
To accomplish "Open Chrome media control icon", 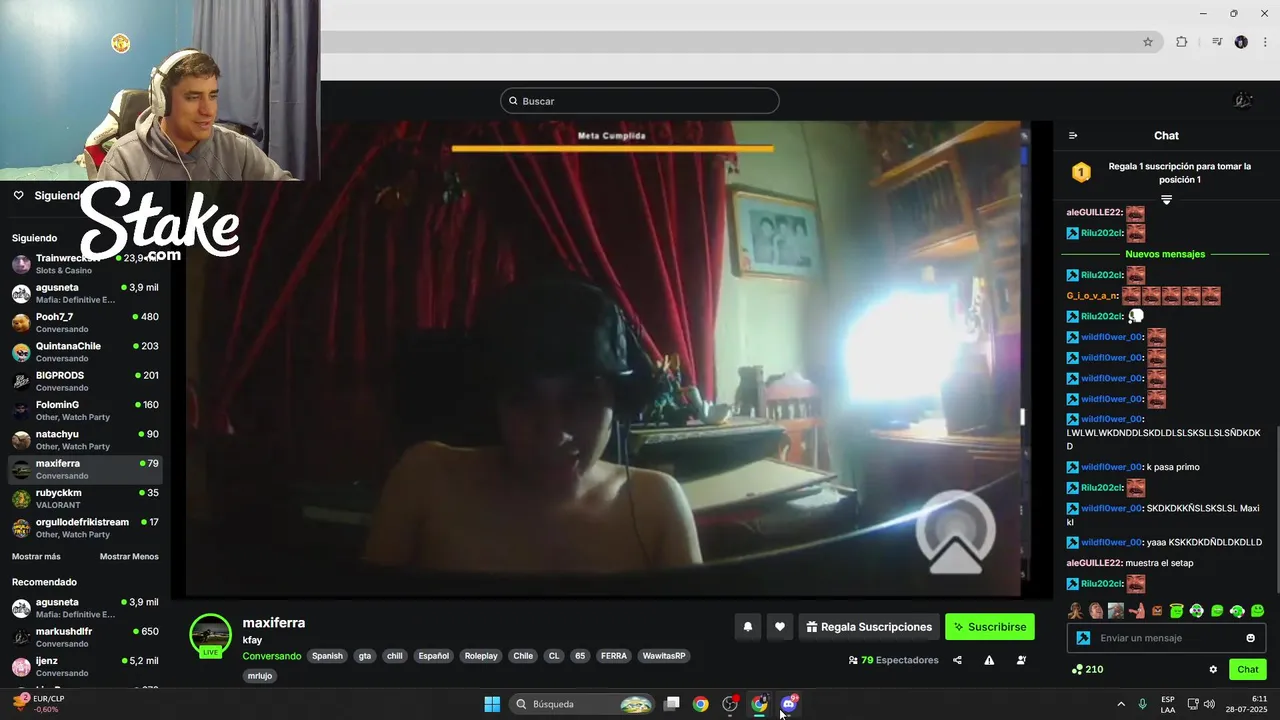I will (1216, 42).
